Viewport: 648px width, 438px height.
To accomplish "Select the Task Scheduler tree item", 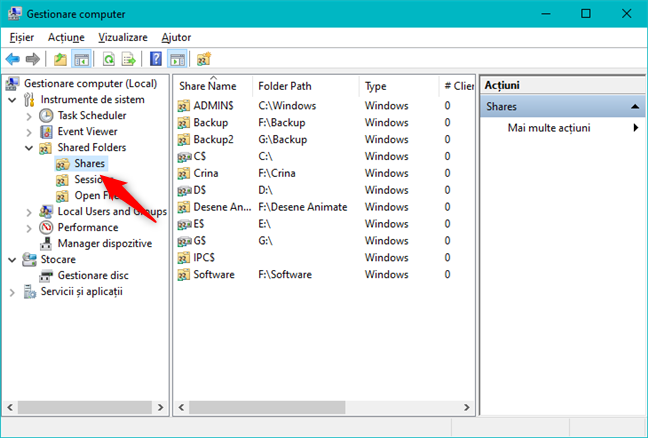I will pos(87,115).
